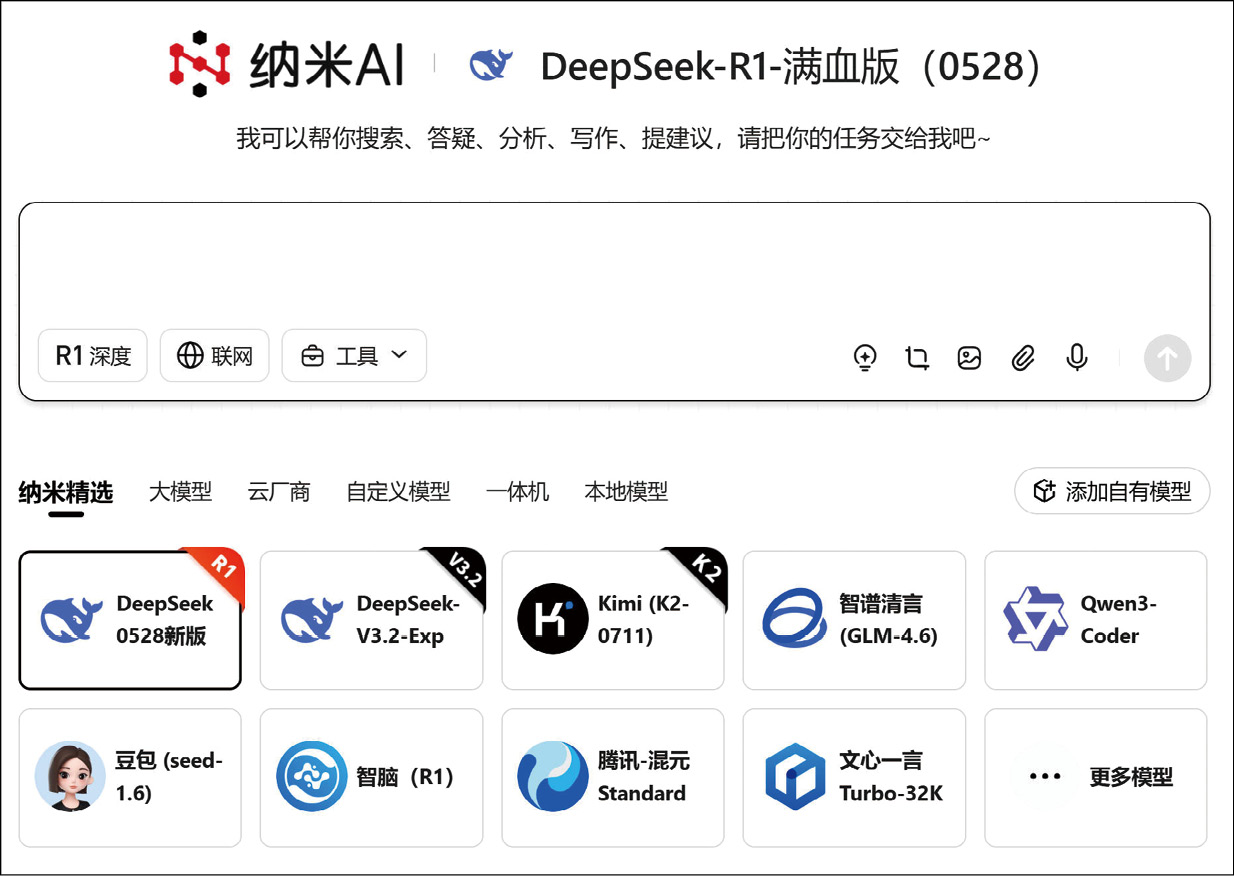
Task: Click the paperclip attachment icon
Action: click(1022, 357)
